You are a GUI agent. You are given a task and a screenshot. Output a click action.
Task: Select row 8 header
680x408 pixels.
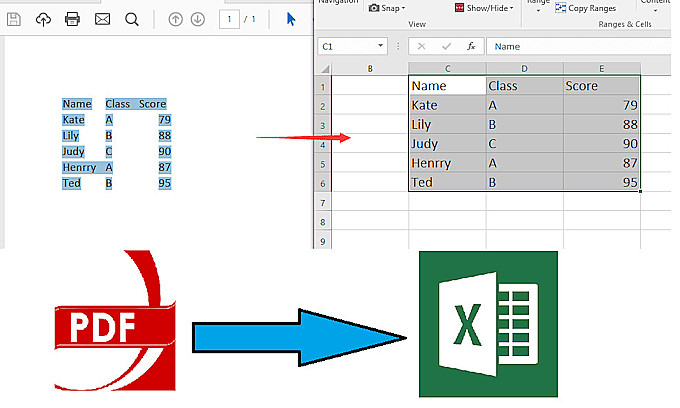click(323, 222)
